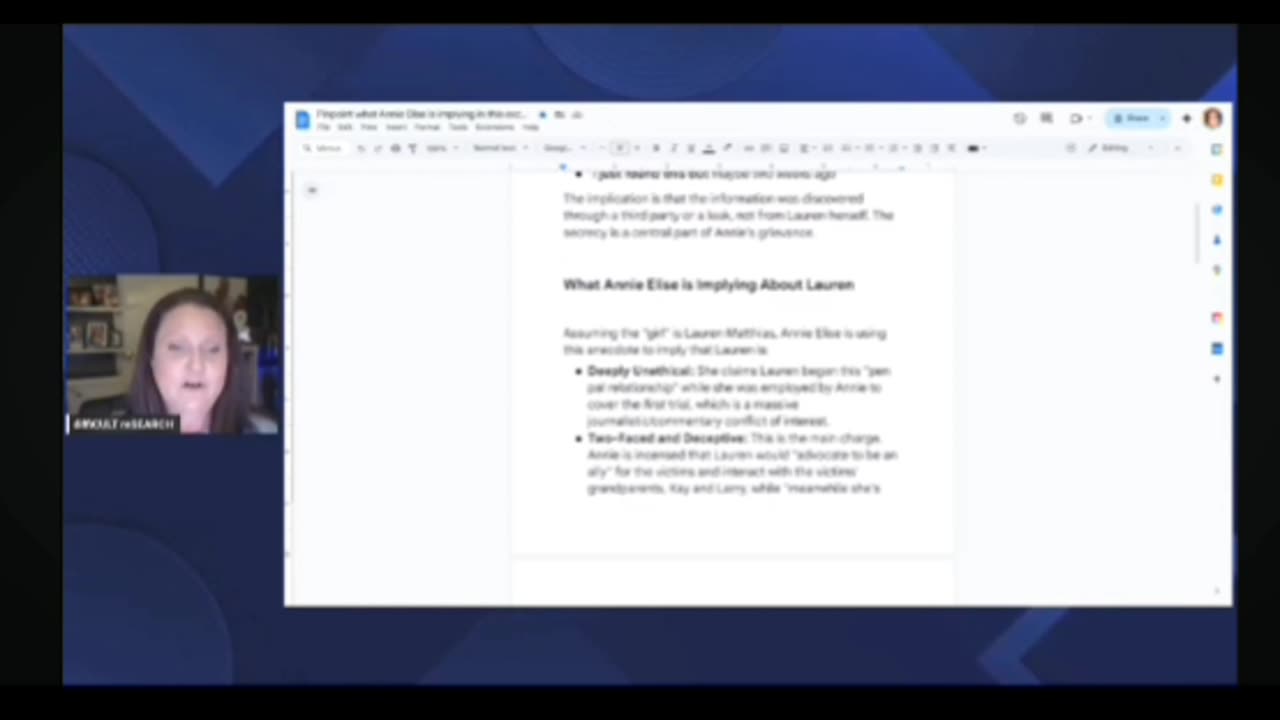Get add-ons plus icon in side panel
Viewport: 1280px width, 720px height.
coord(1216,379)
